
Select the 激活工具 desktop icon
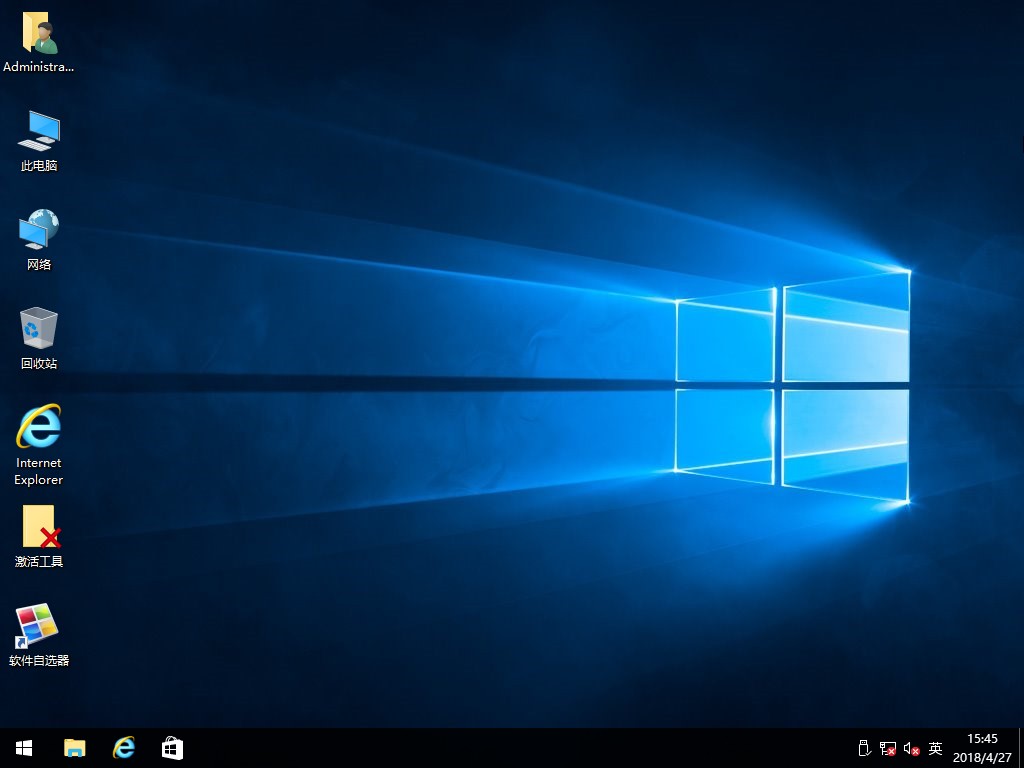pyautogui.click(x=39, y=536)
